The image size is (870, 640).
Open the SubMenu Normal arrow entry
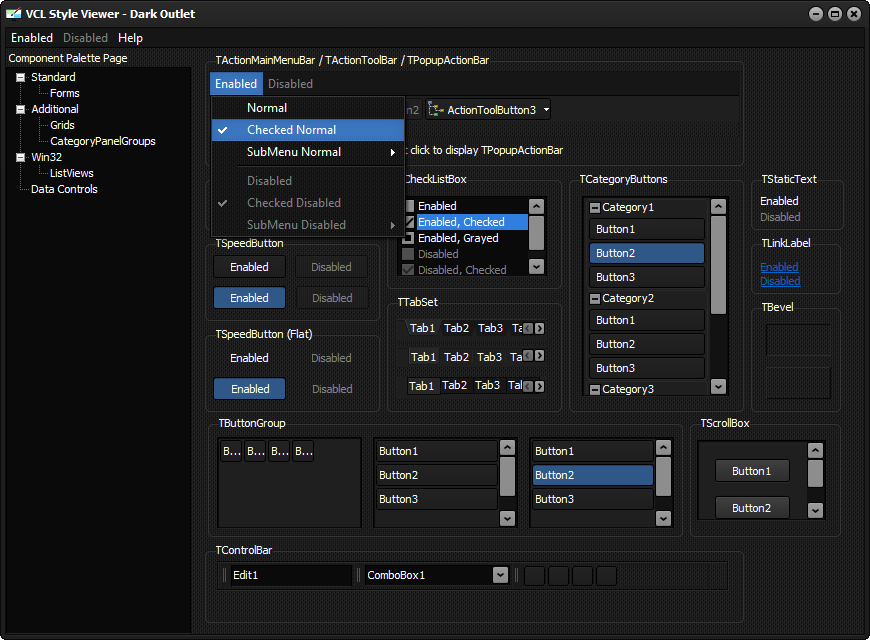pos(308,152)
